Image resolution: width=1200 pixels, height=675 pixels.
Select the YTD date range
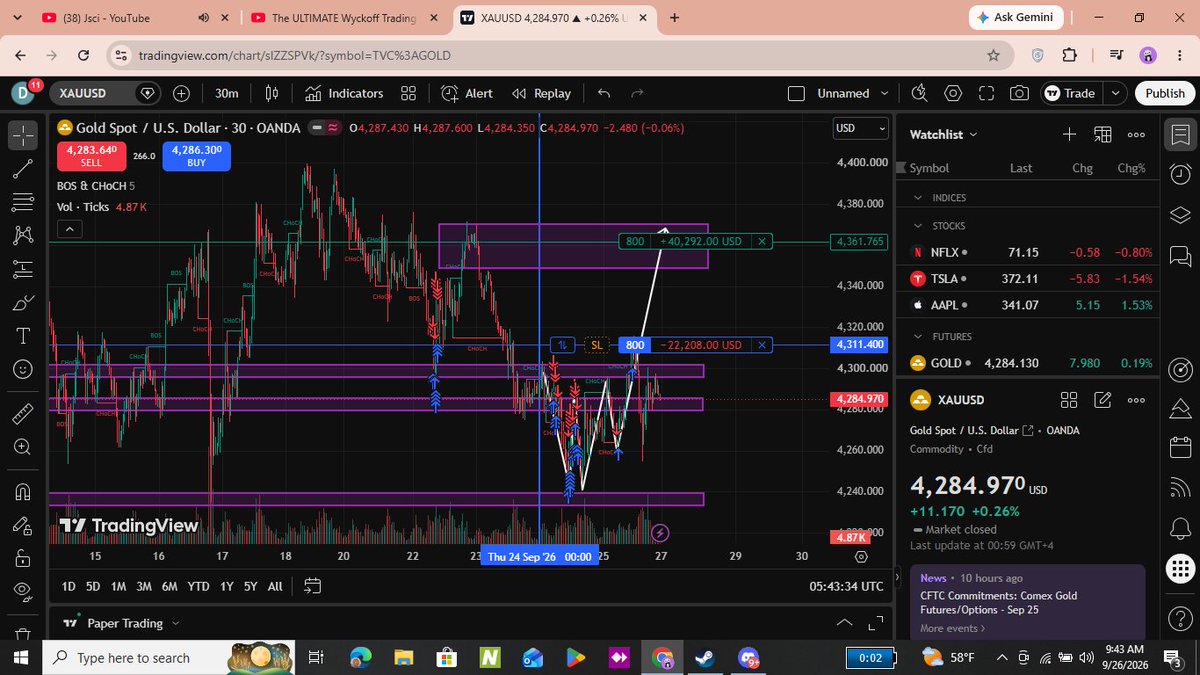coord(198,586)
